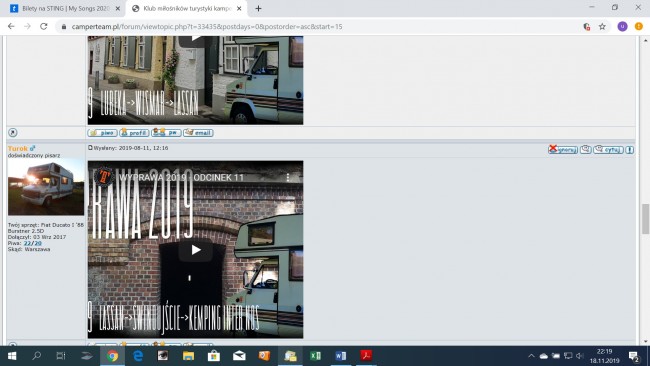Viewport: 650px width, 366px height.
Task: Open the channel logo on Odcinek 11 video
Action: (103, 177)
